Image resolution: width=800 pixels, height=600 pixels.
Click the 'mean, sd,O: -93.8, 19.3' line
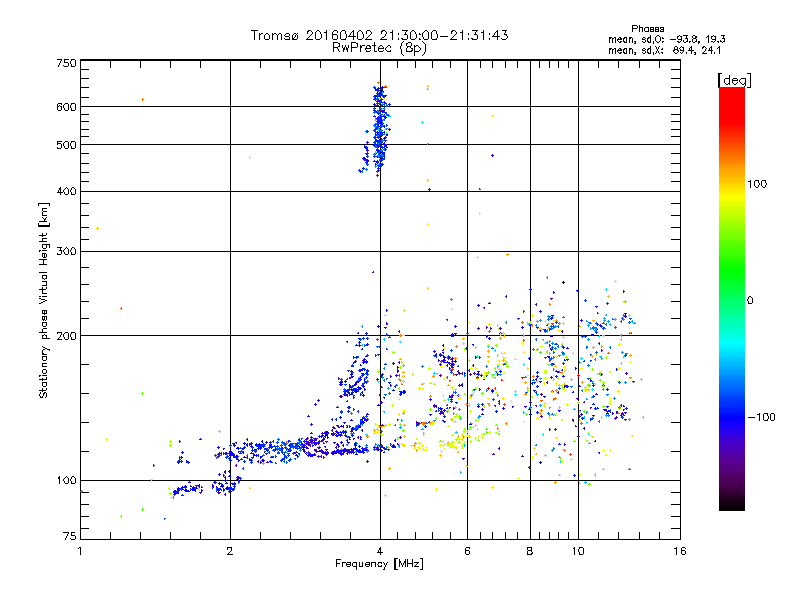click(x=666, y=39)
